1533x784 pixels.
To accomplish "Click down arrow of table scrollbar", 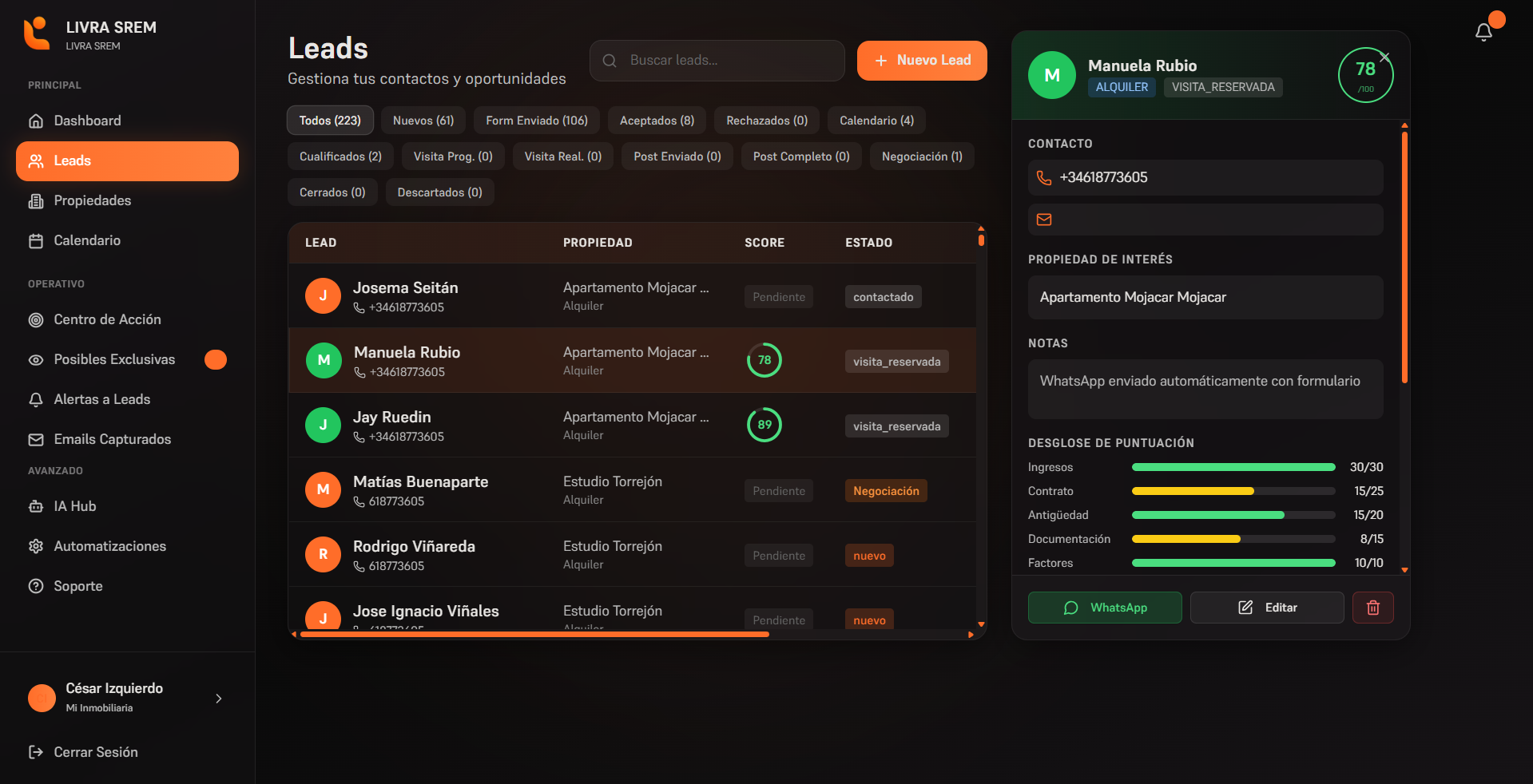I will tap(981, 624).
